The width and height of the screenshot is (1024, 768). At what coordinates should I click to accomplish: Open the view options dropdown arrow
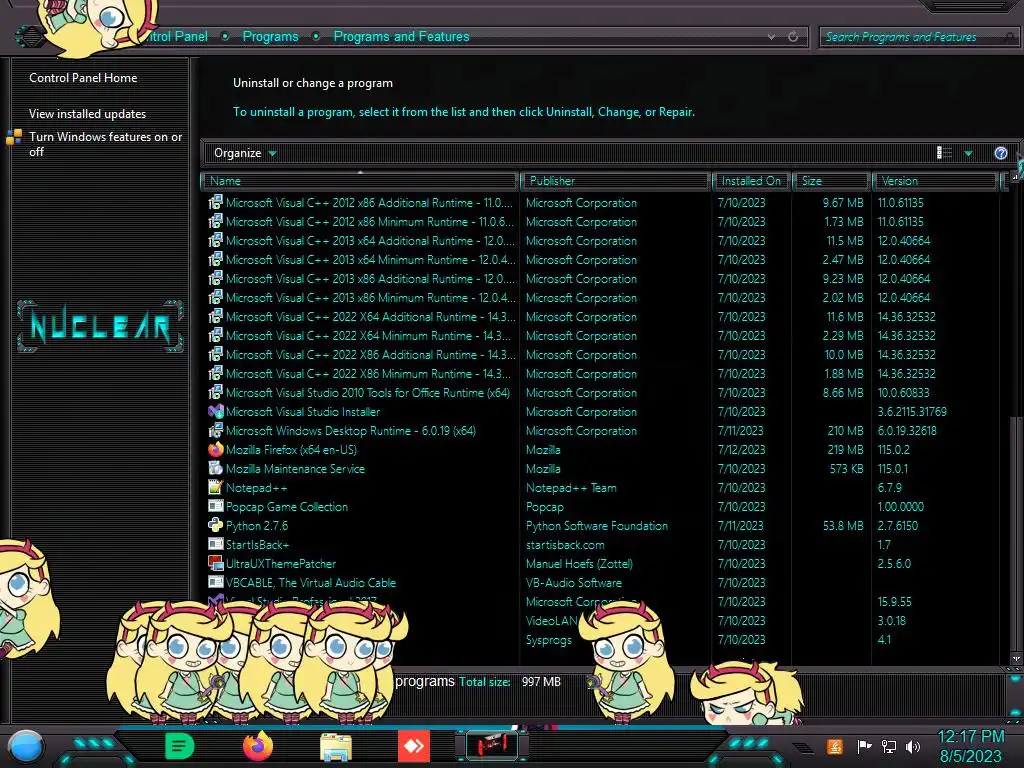[x=968, y=153]
